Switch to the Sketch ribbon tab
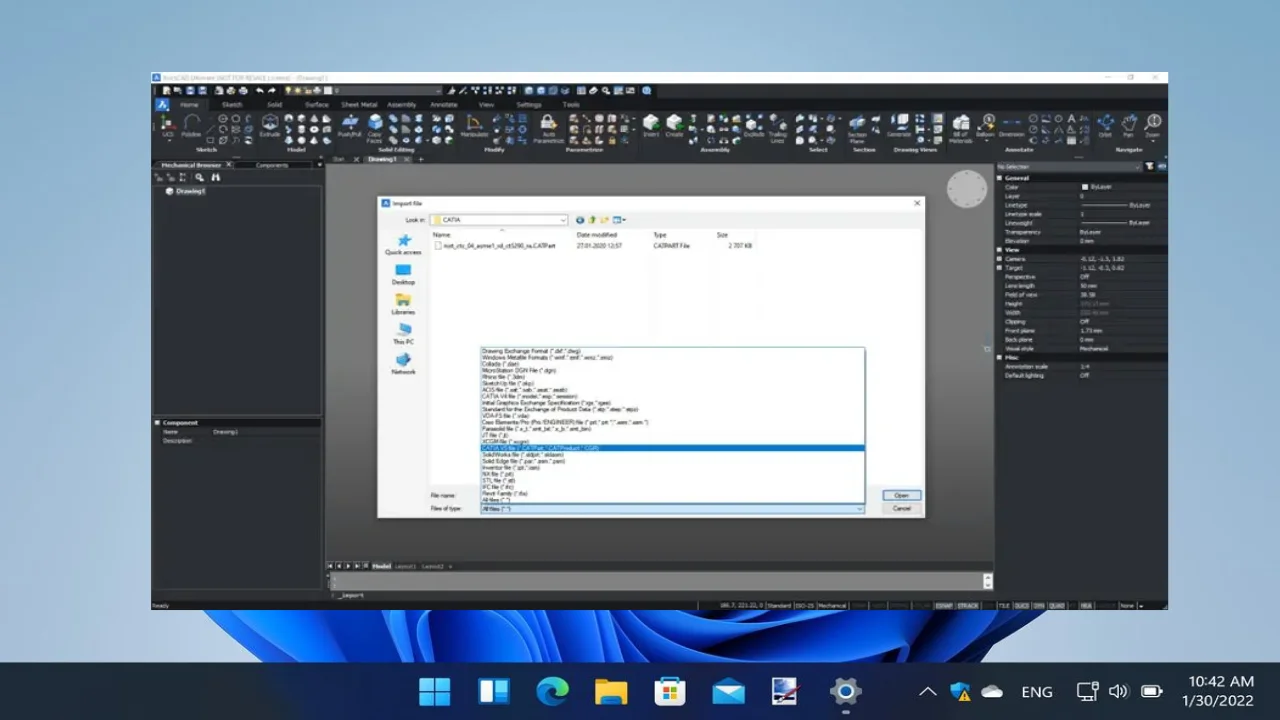 pos(232,104)
